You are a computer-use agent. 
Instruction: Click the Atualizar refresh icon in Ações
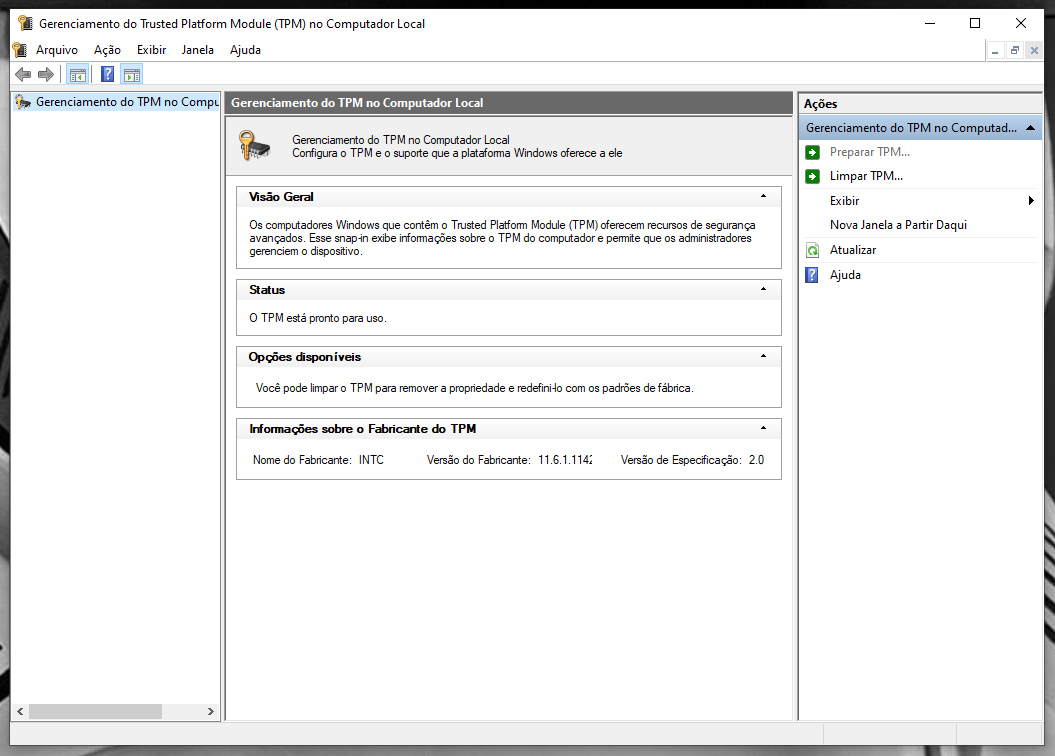[x=812, y=250]
